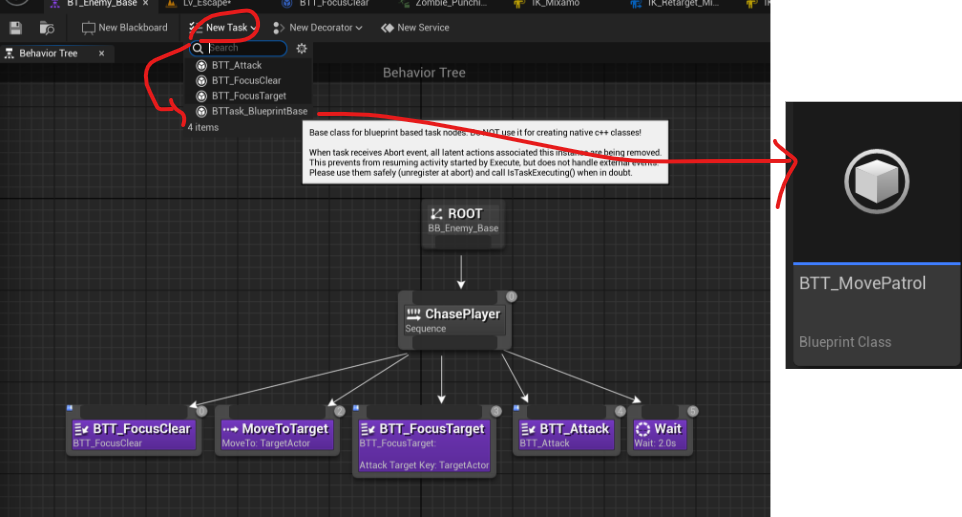Select the ChasePlayer Sequence node
The image size is (962, 517).
(455, 320)
